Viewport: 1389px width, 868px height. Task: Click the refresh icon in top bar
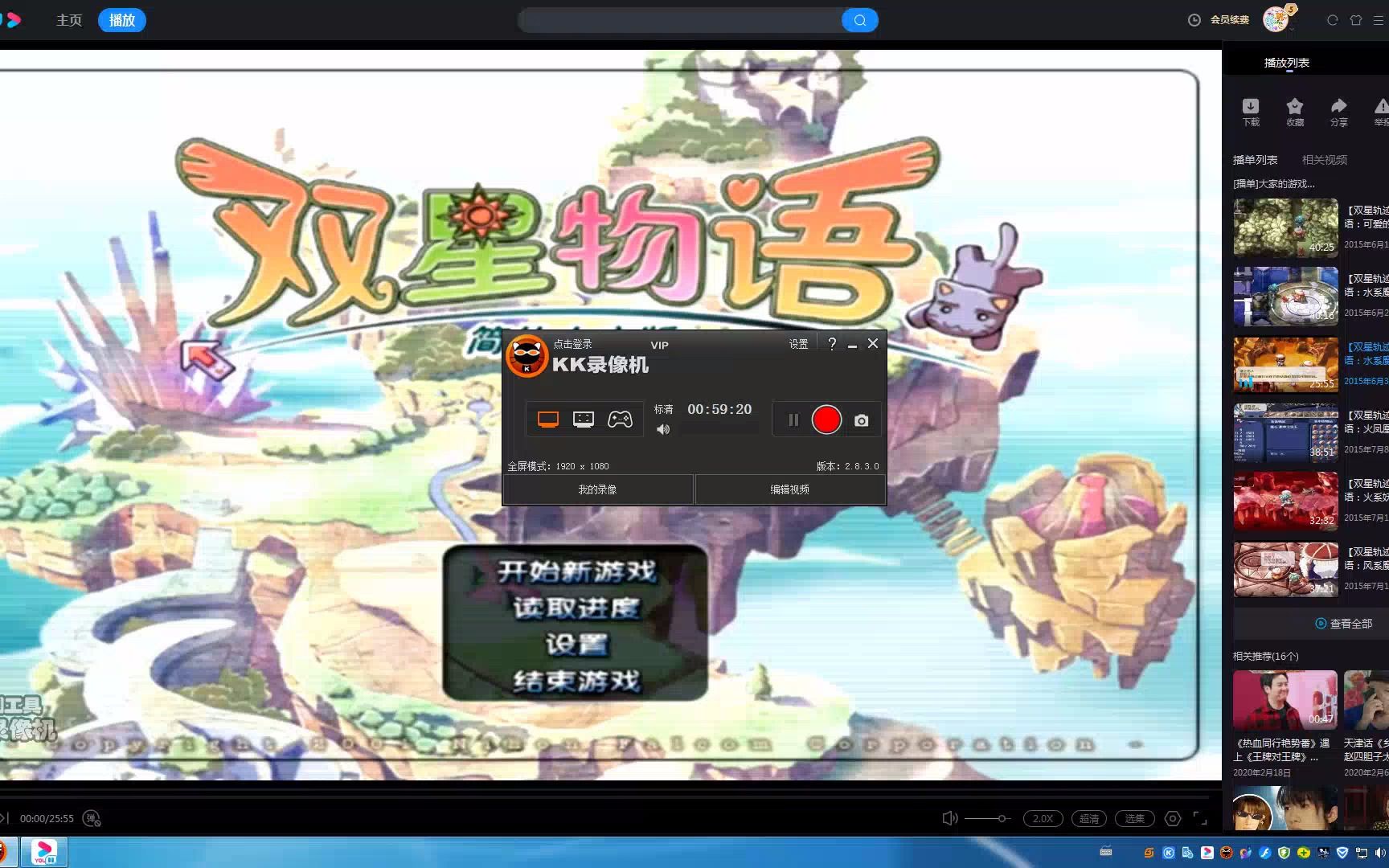click(x=1333, y=20)
